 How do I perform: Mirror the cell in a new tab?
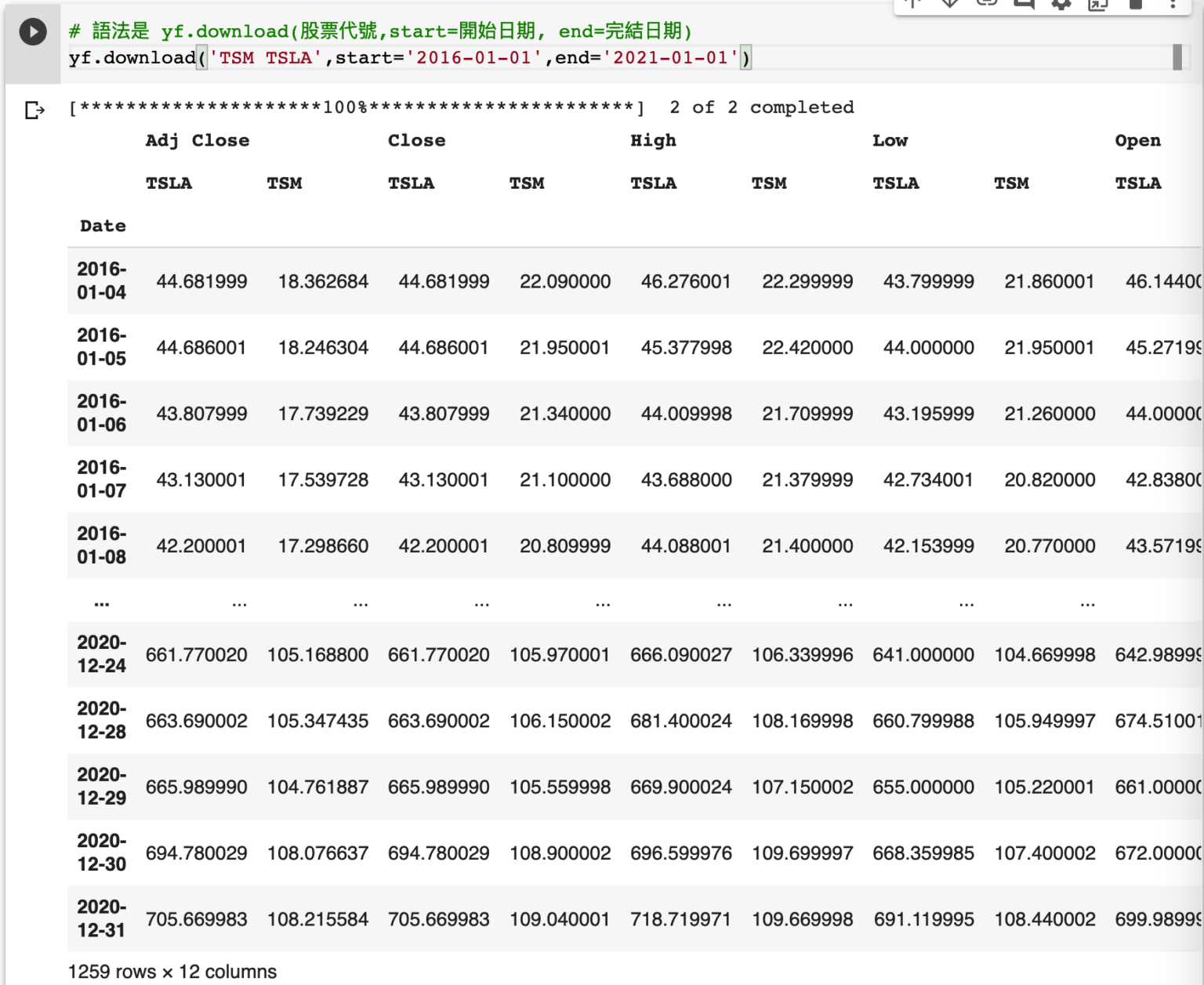[1097, 5]
